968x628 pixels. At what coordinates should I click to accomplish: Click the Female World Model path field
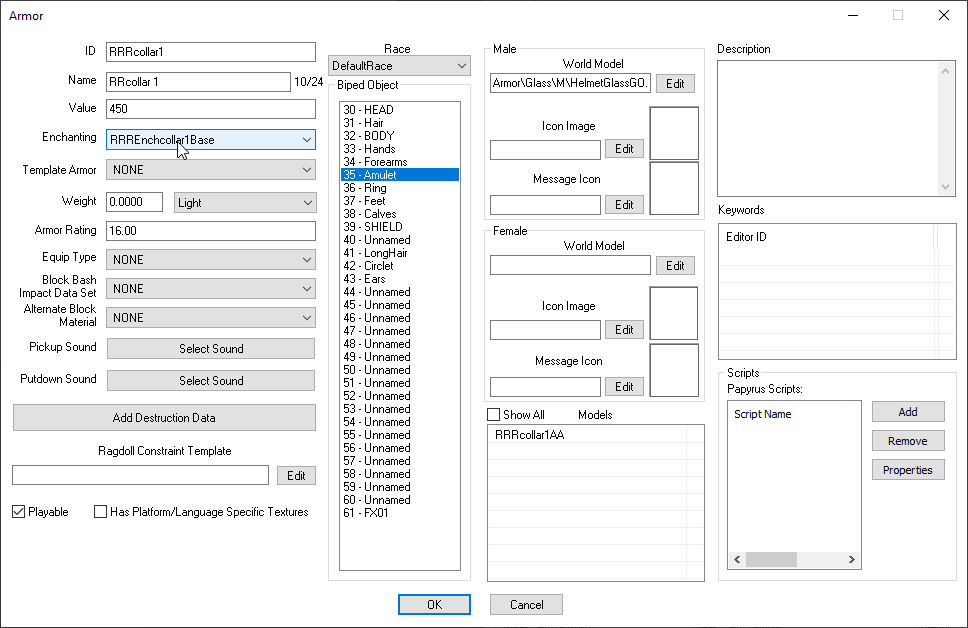click(570, 265)
